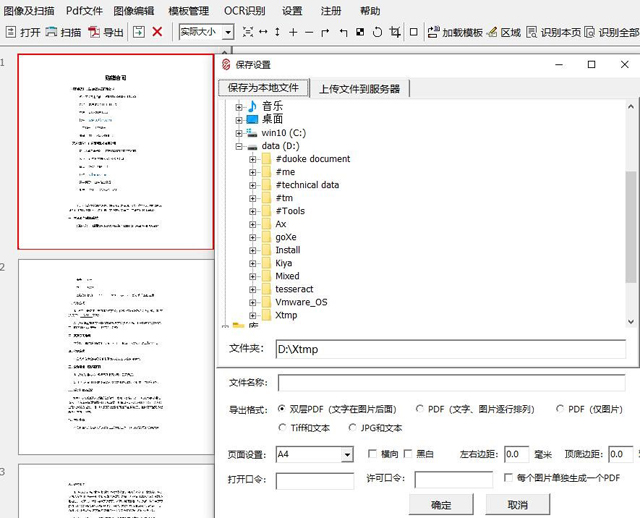Open the Pdf文件 menu
The height and width of the screenshot is (518, 640).
[84, 11]
